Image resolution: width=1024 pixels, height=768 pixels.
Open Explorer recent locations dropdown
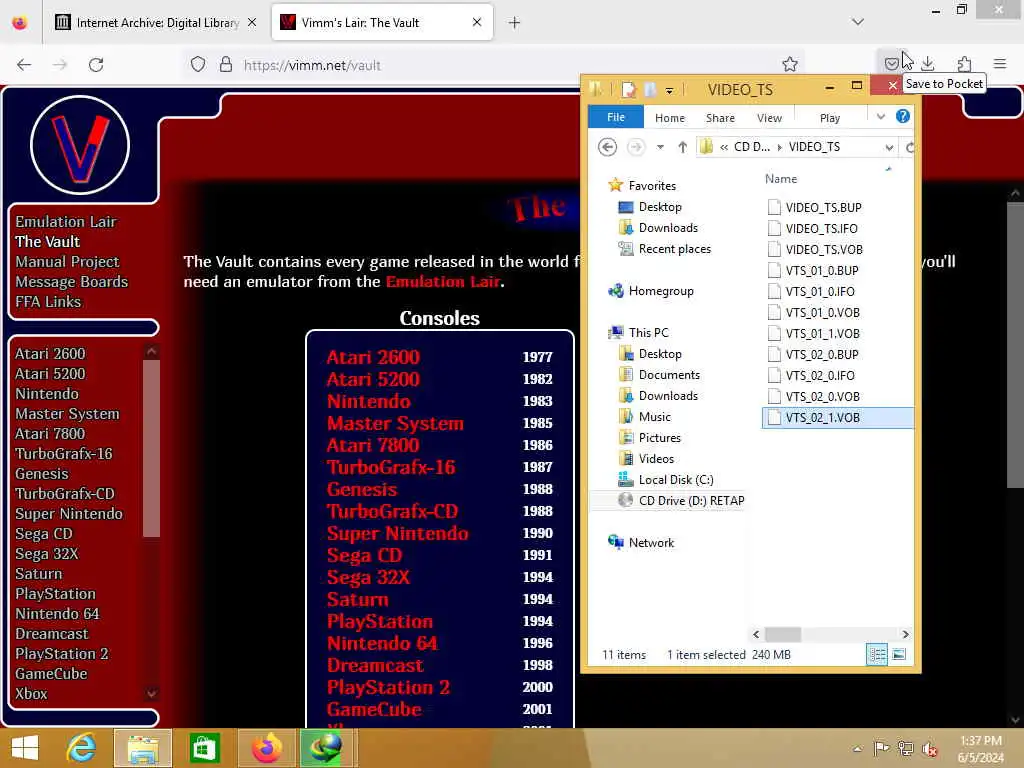pyautogui.click(x=660, y=148)
